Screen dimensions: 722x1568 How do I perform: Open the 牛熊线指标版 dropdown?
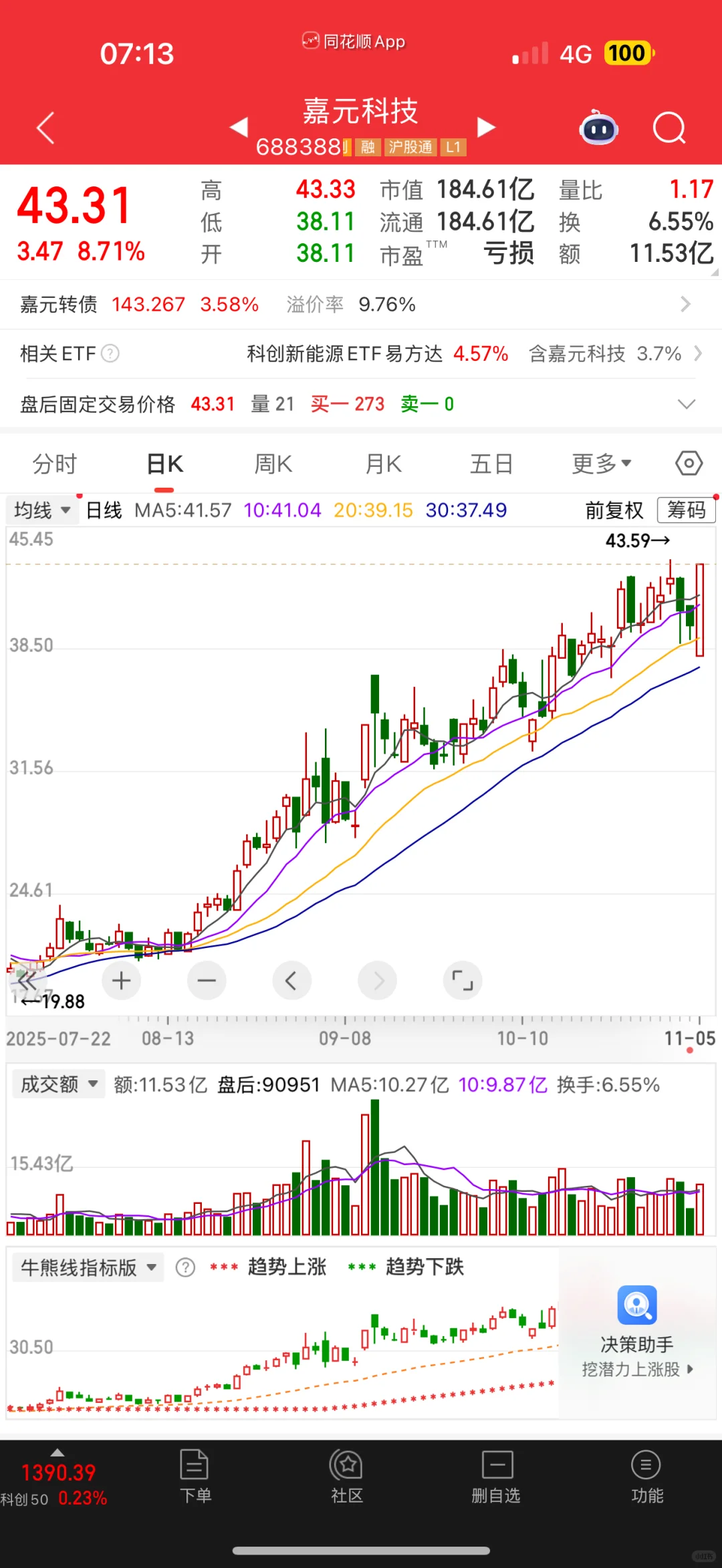coord(88,1267)
